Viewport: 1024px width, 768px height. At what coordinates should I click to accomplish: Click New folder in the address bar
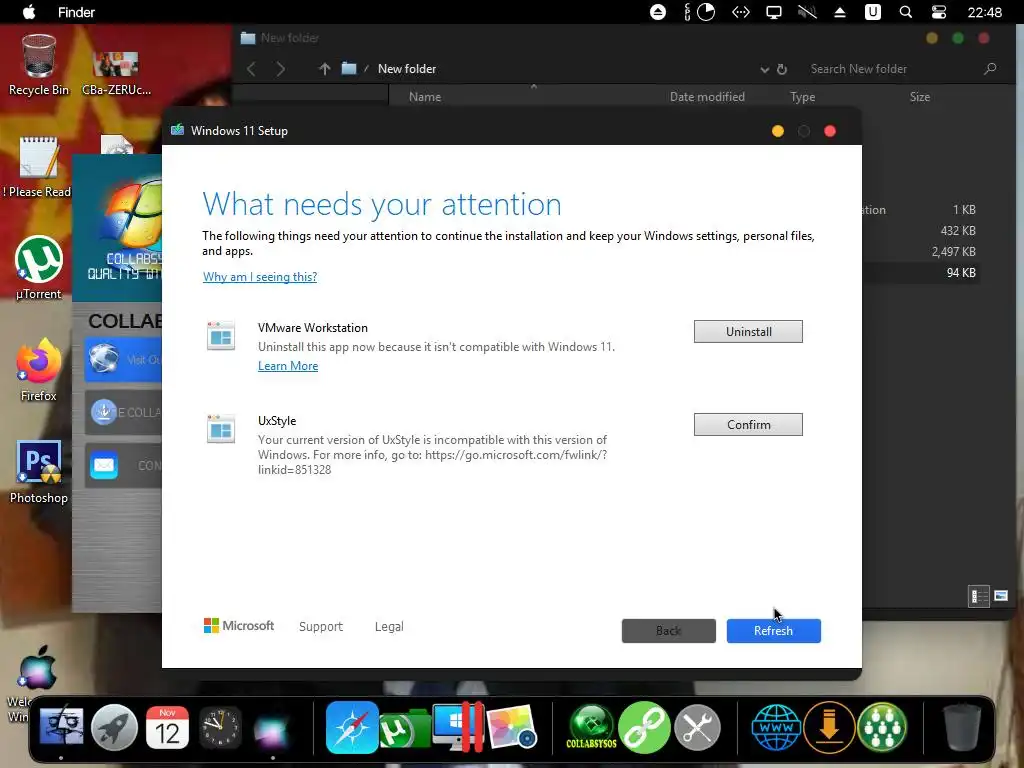point(407,69)
